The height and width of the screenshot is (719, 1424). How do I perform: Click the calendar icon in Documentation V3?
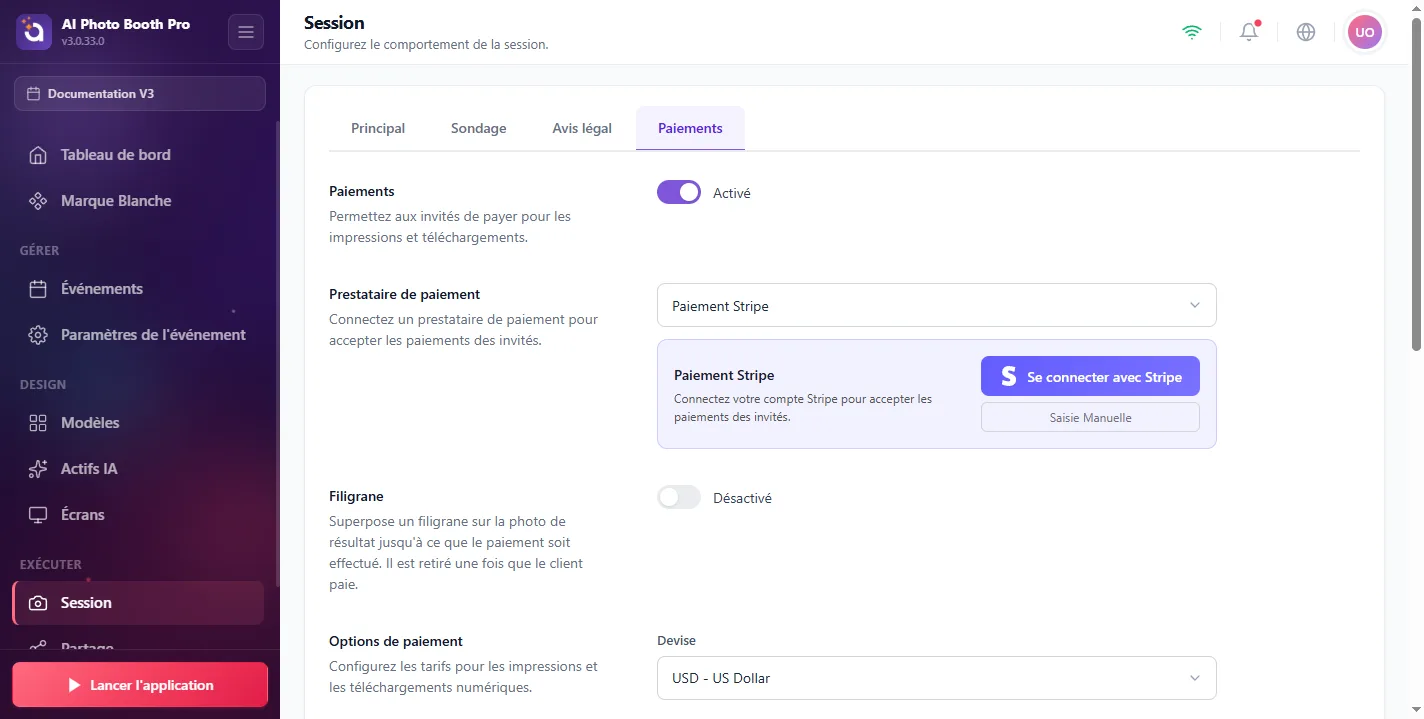pos(34,94)
